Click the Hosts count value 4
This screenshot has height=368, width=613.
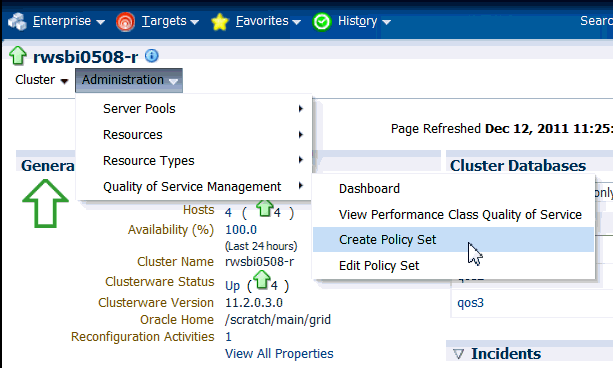click(x=228, y=212)
